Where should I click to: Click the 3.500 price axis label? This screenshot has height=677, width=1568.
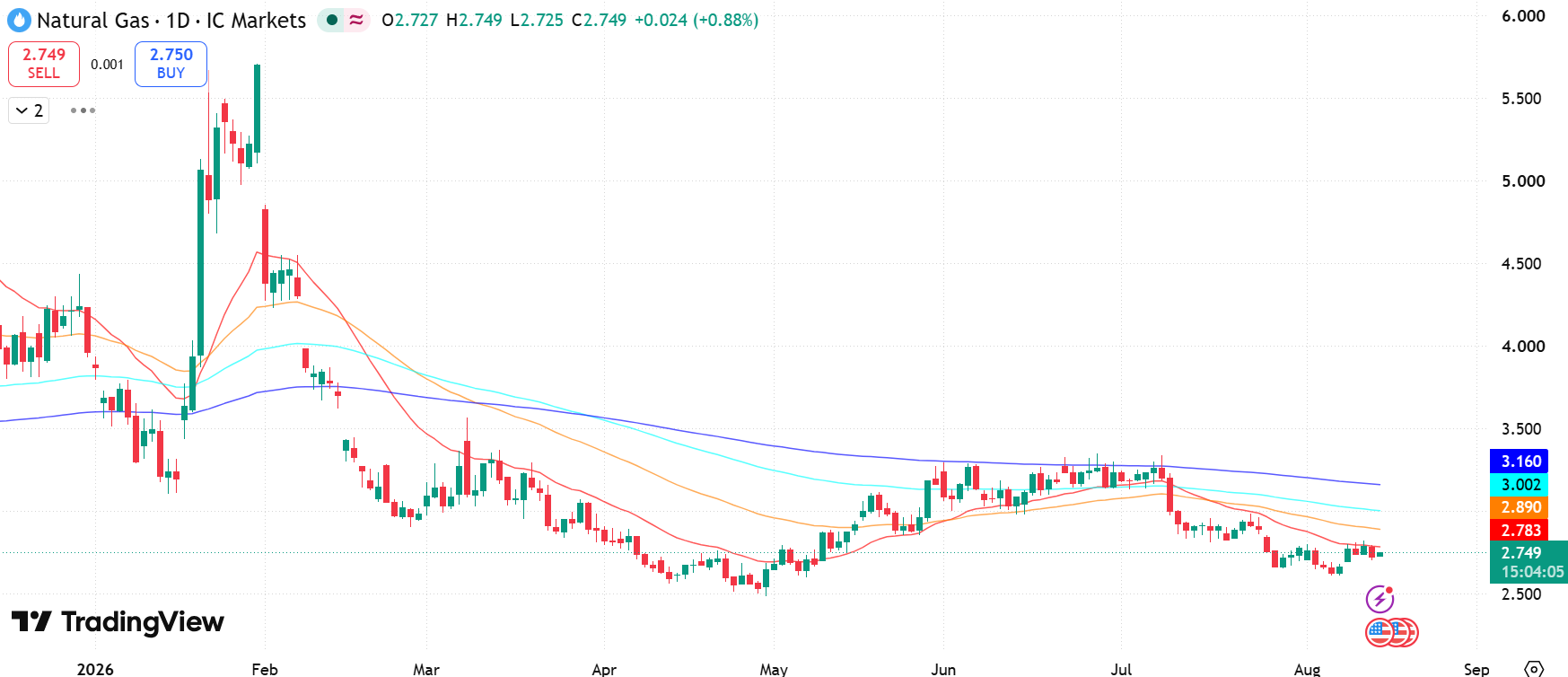[1523, 429]
